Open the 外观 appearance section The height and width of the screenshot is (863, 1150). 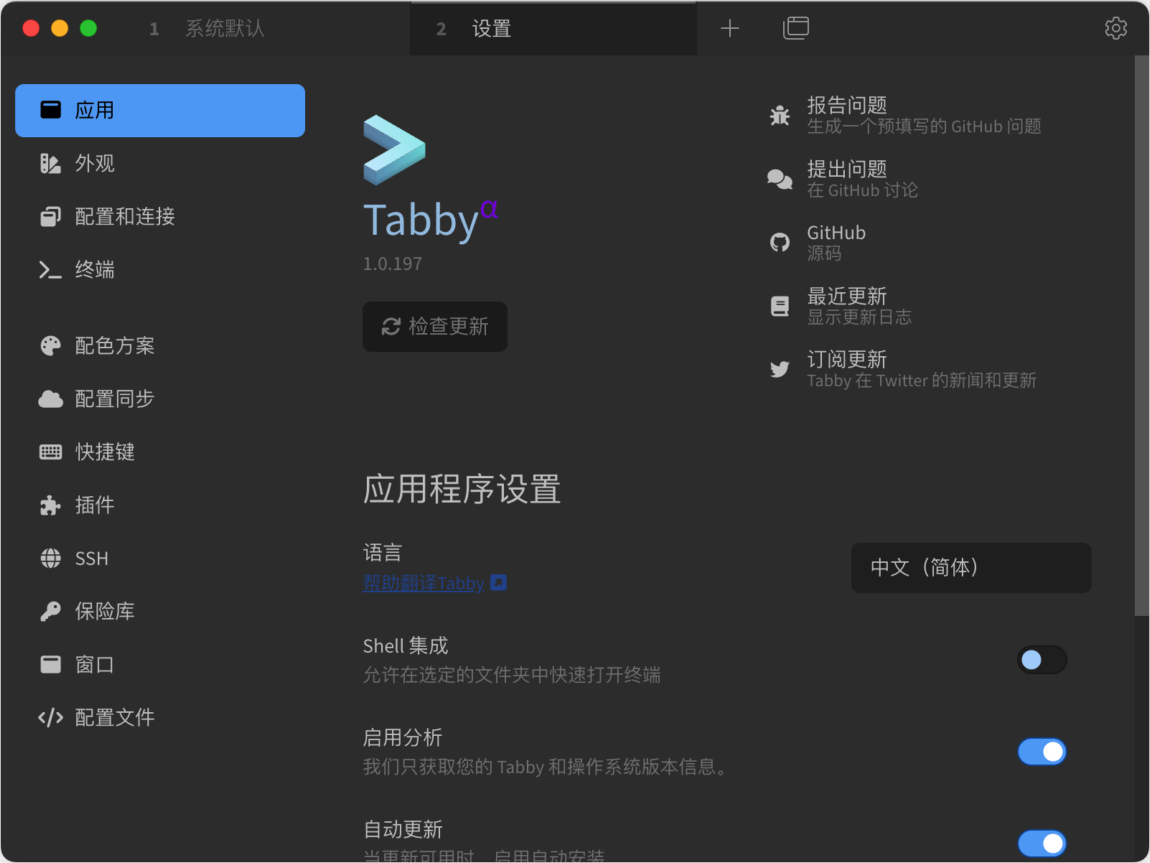click(160, 164)
